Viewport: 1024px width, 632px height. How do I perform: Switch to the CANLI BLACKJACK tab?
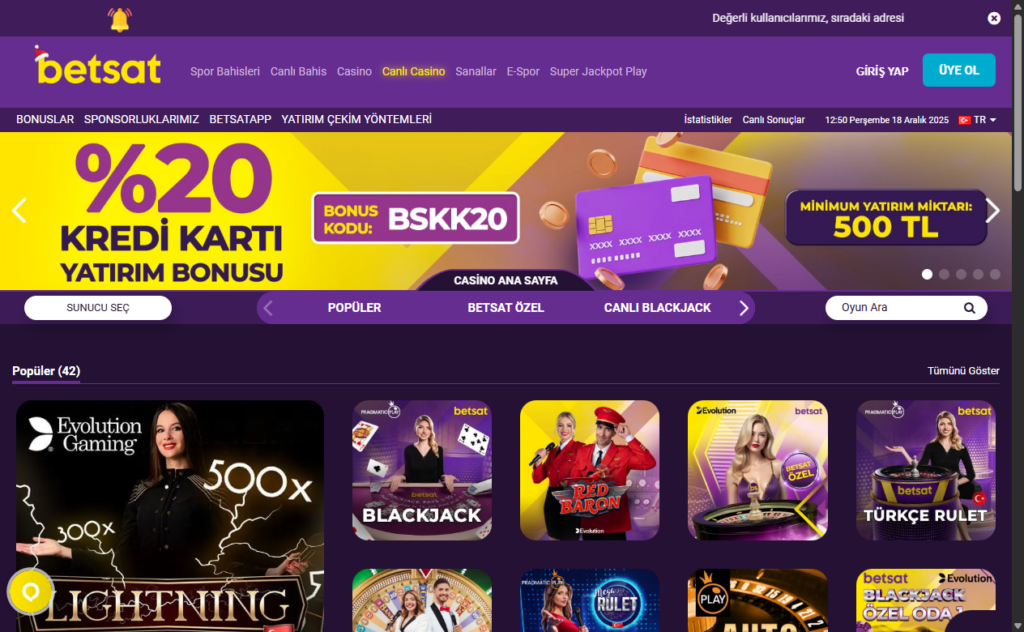click(x=657, y=308)
